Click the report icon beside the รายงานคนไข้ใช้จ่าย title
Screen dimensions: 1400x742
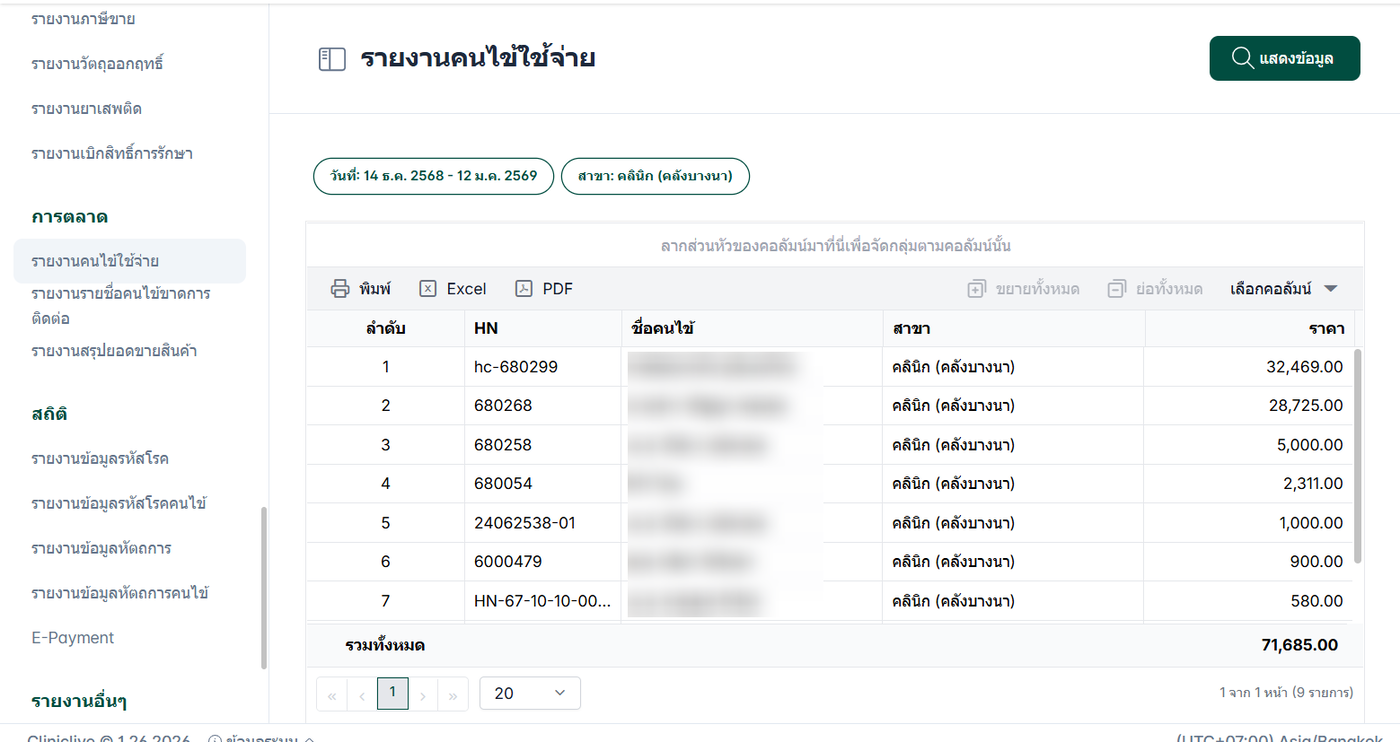(x=331, y=59)
